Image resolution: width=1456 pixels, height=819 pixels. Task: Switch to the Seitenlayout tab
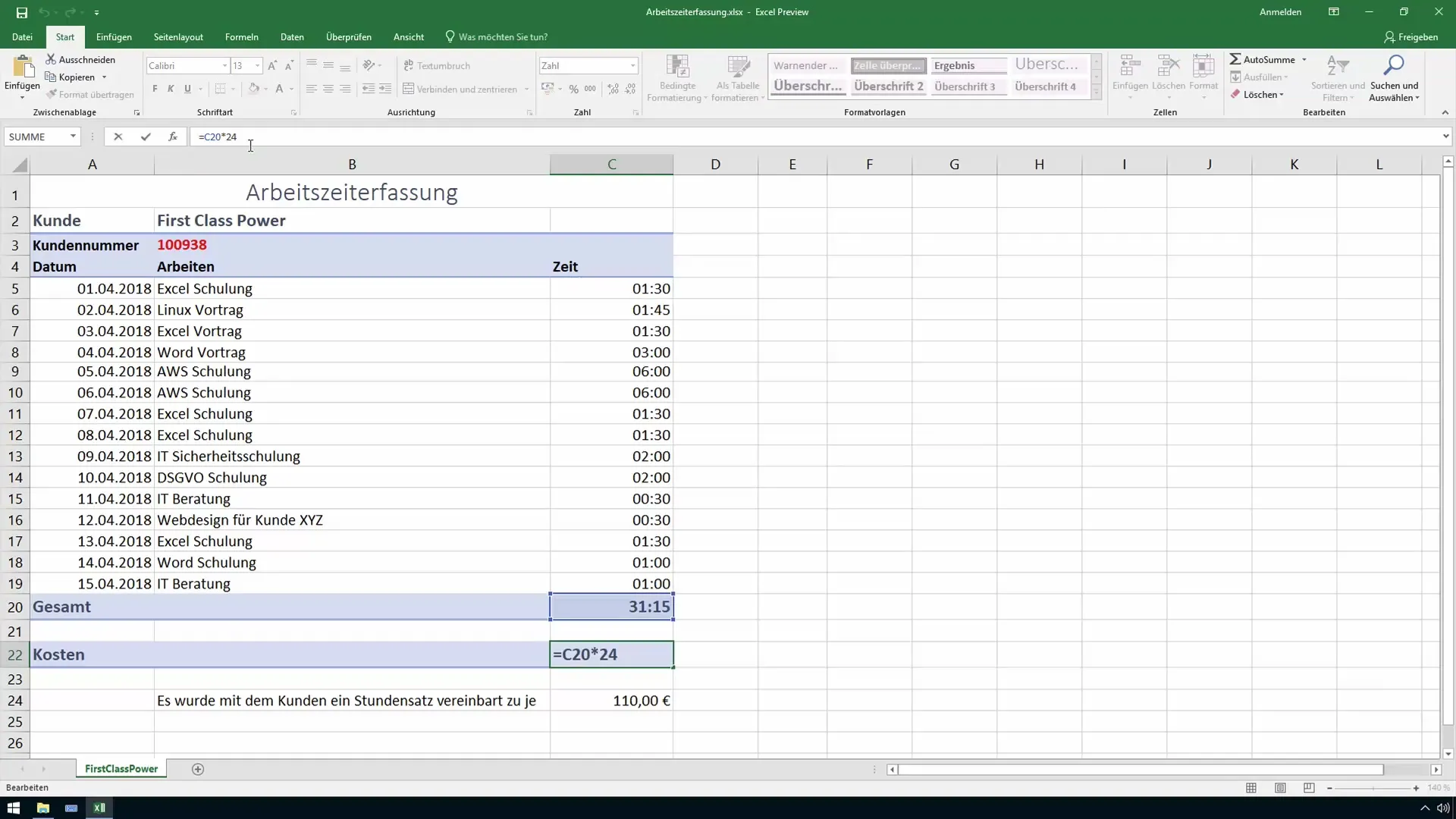(178, 36)
